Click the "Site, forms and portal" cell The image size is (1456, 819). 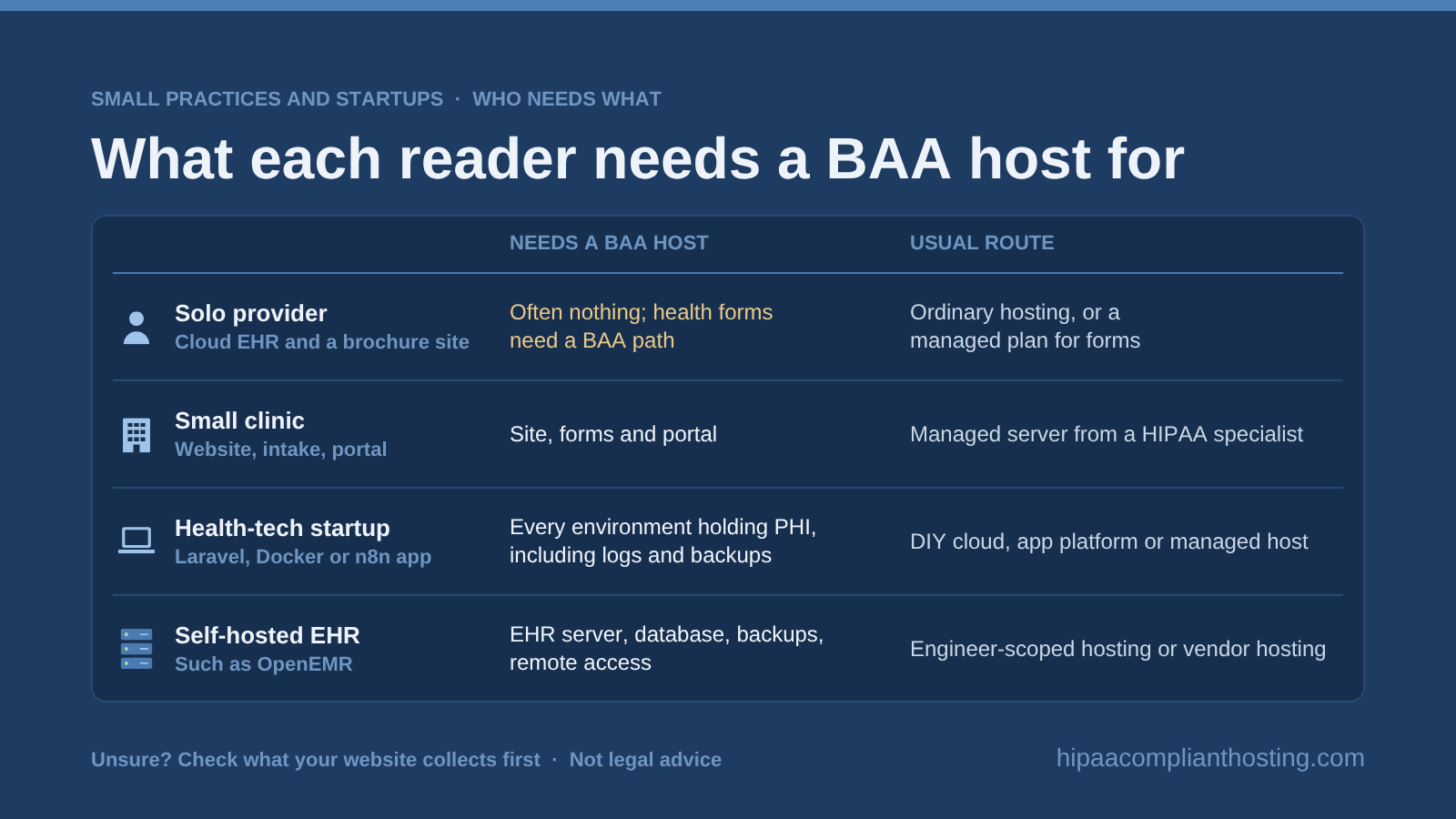coord(613,434)
